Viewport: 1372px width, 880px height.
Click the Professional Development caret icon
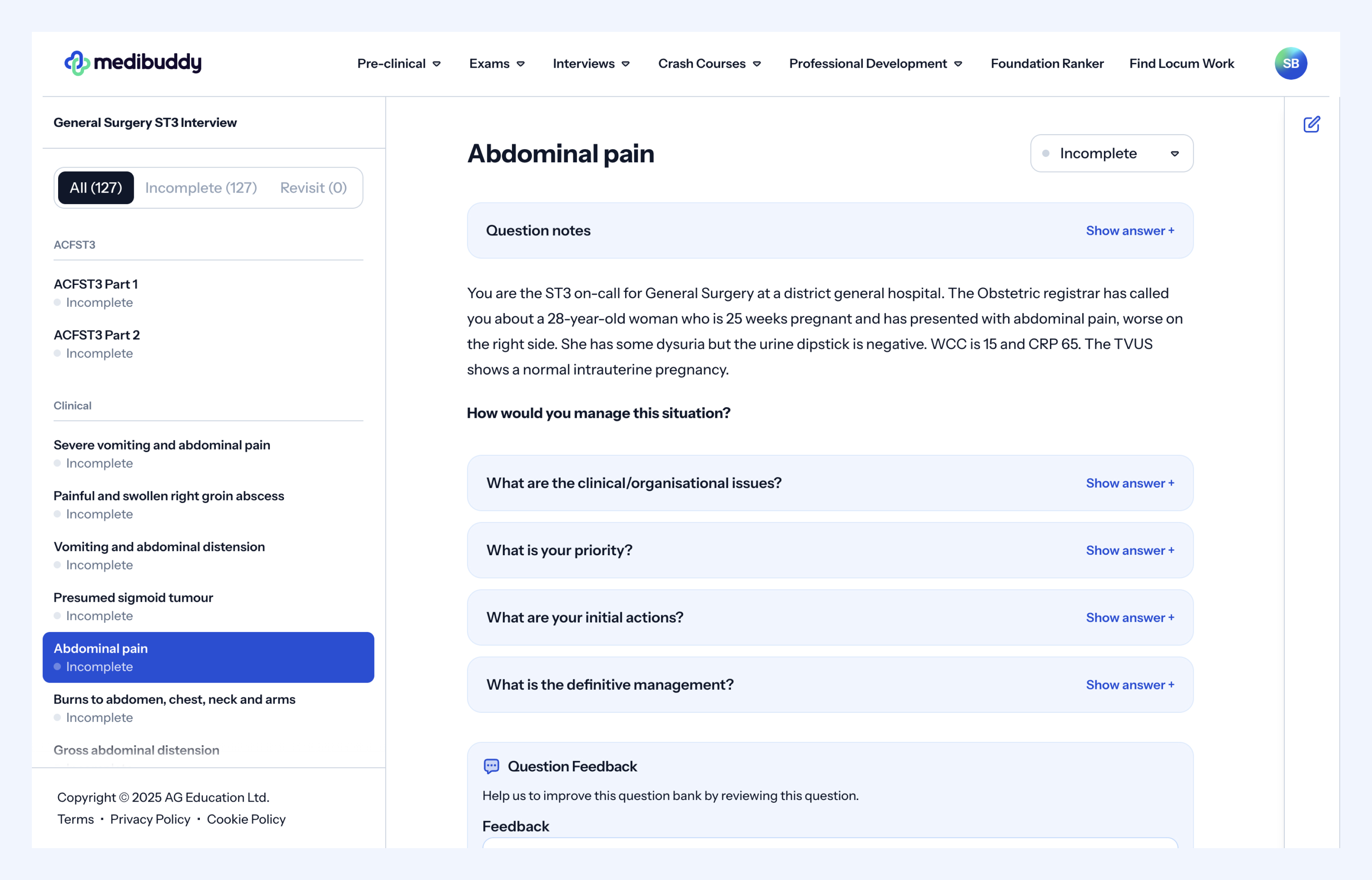pyautogui.click(x=958, y=64)
